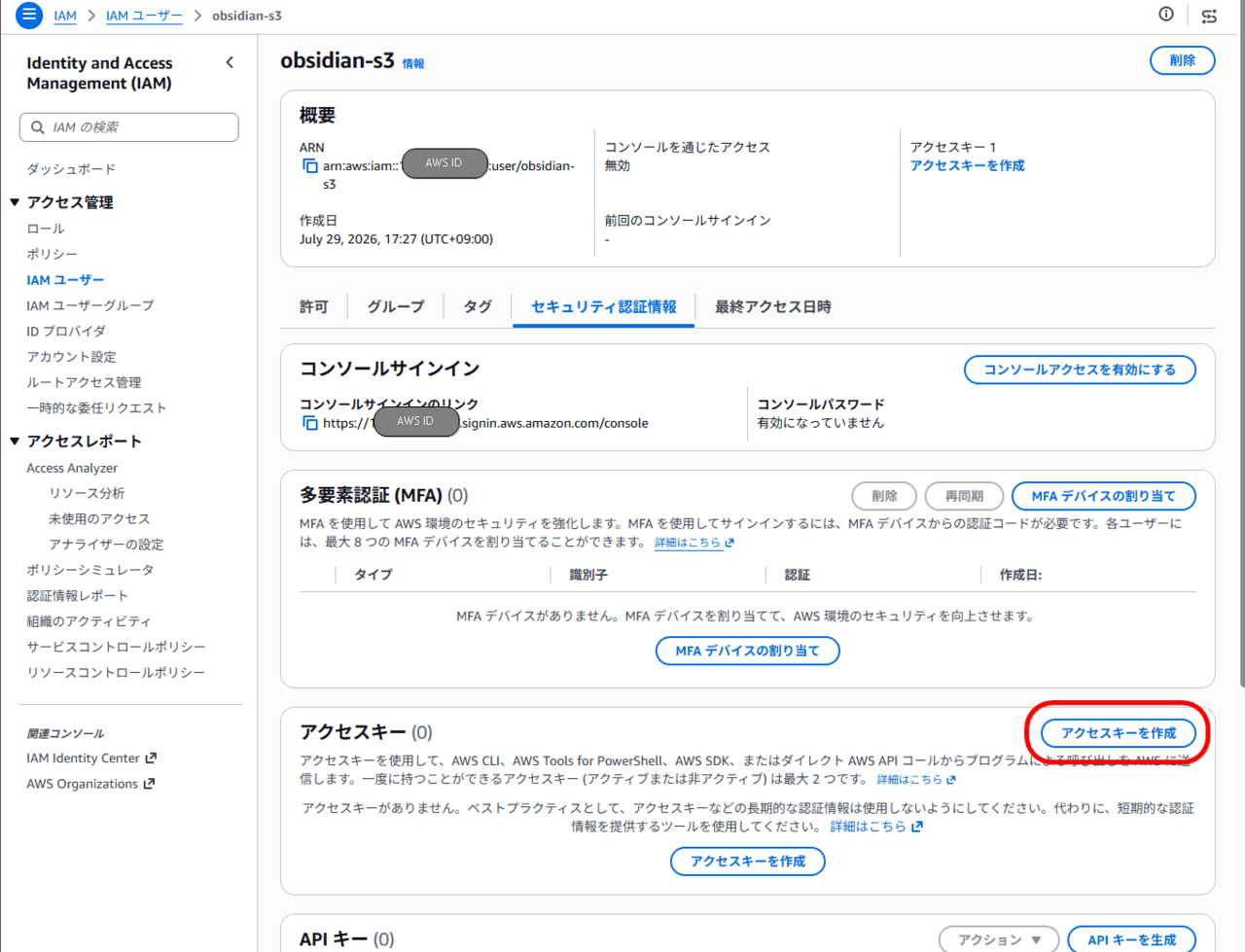This screenshot has height=952, width=1245.
Task: Copy the console sign-in link
Action: click(x=309, y=423)
